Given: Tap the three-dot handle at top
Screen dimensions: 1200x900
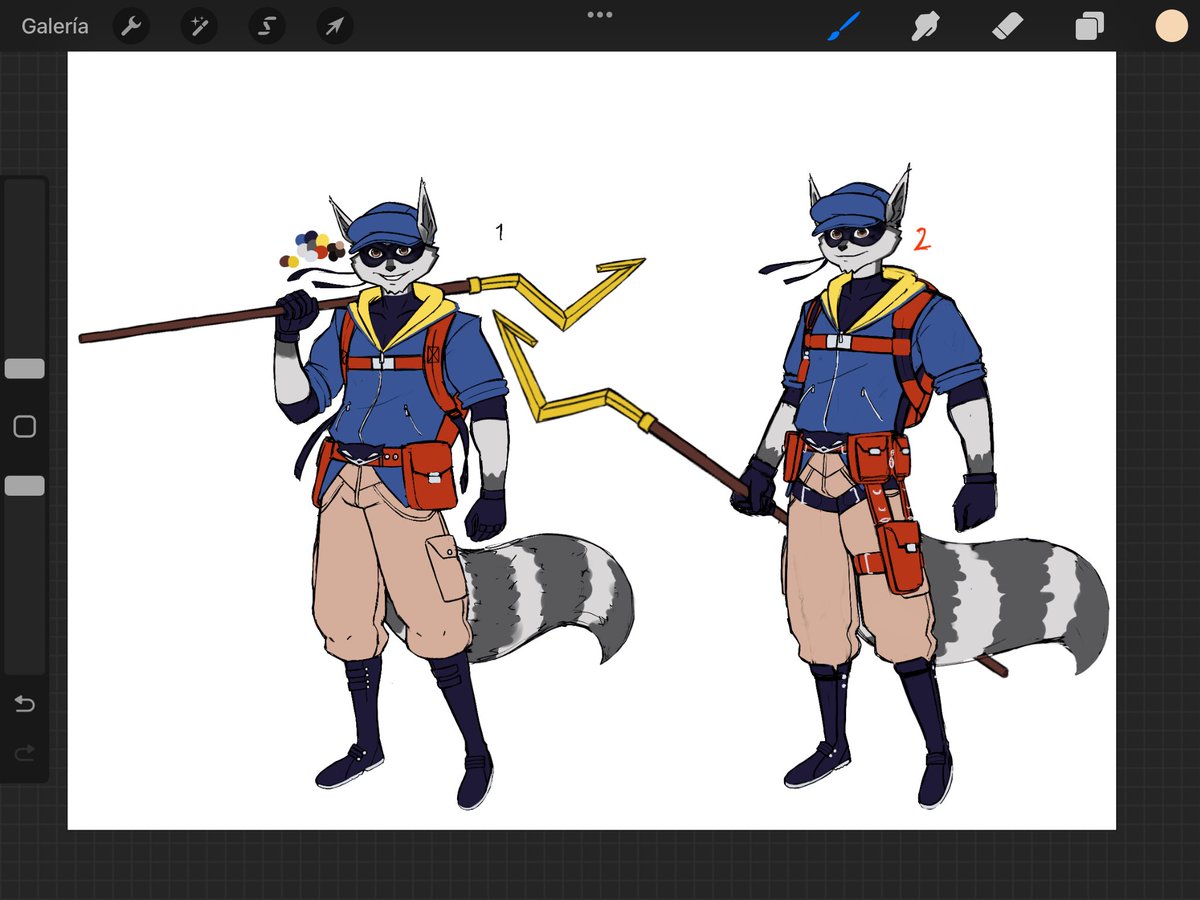Looking at the screenshot, I should coord(600,15).
